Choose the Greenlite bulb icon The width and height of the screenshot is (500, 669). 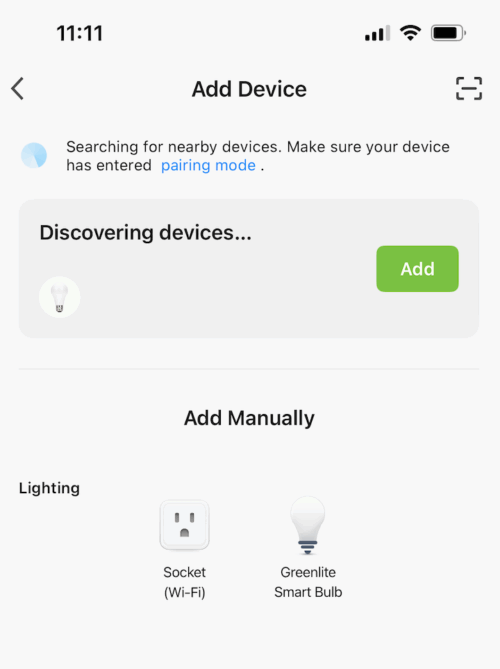pyautogui.click(x=308, y=525)
